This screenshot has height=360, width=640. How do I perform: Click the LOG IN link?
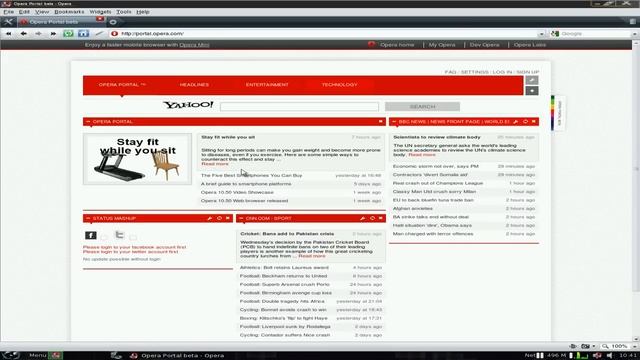[x=502, y=72]
